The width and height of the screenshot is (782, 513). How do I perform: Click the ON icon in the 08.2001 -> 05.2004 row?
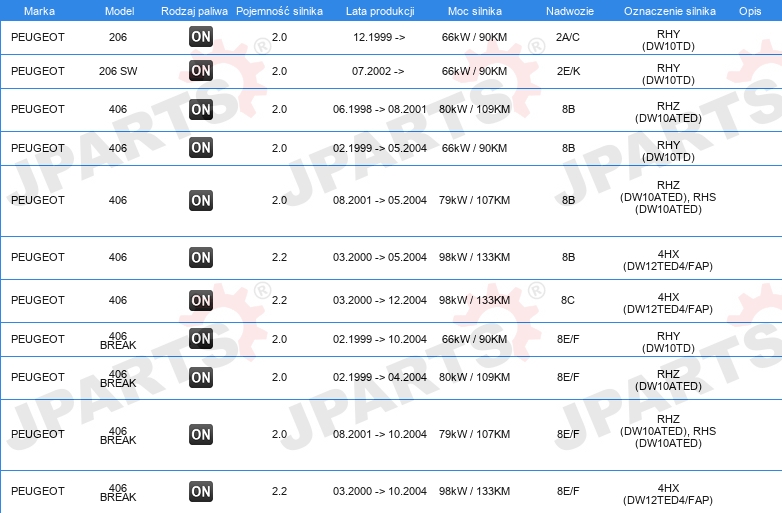201,200
